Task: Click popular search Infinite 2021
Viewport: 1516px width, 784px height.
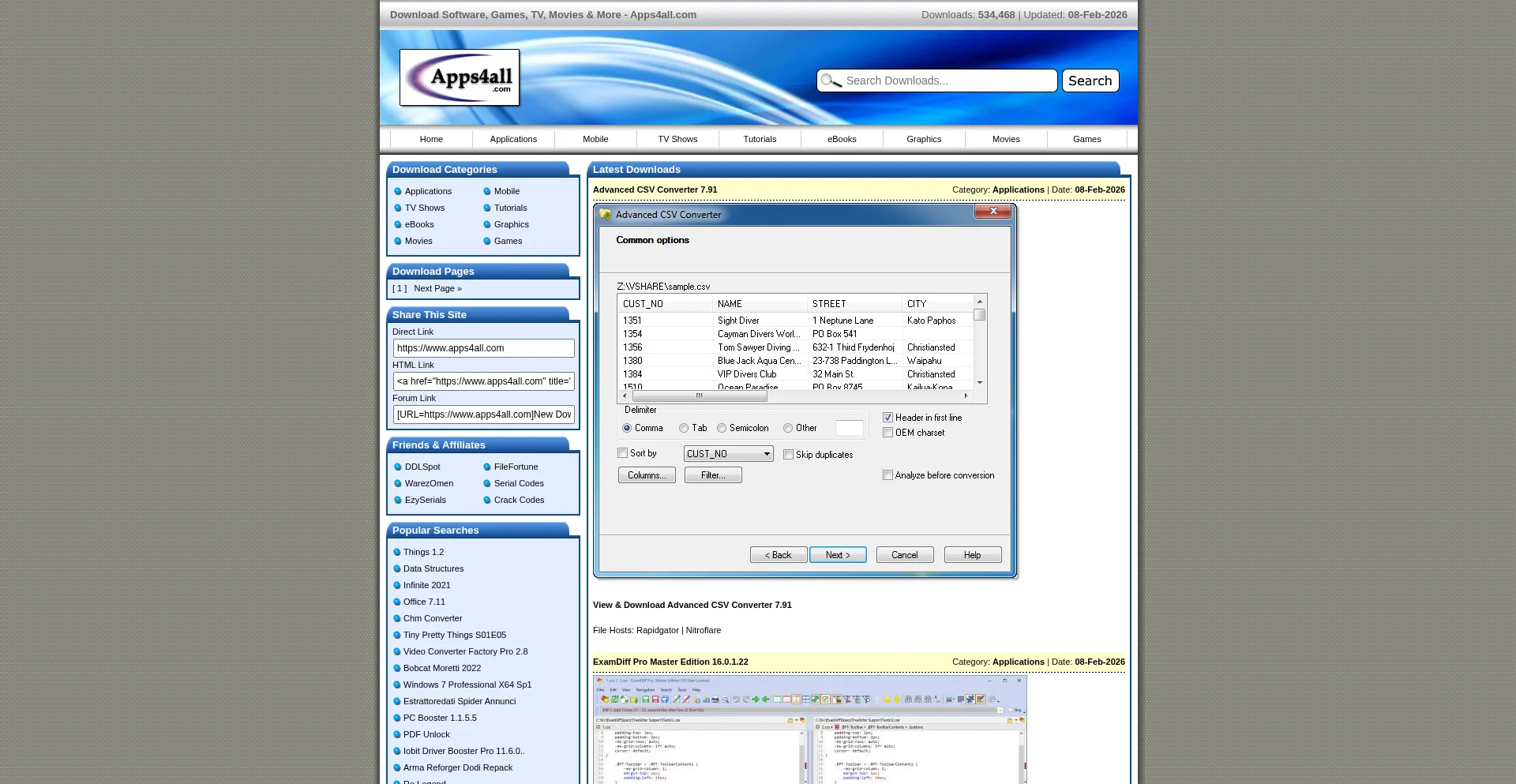Action: [x=426, y=585]
